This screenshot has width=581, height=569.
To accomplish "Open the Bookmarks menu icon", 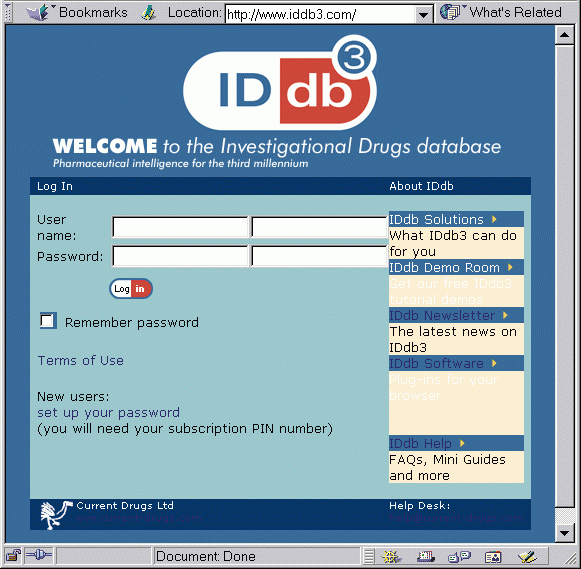I will 39,12.
